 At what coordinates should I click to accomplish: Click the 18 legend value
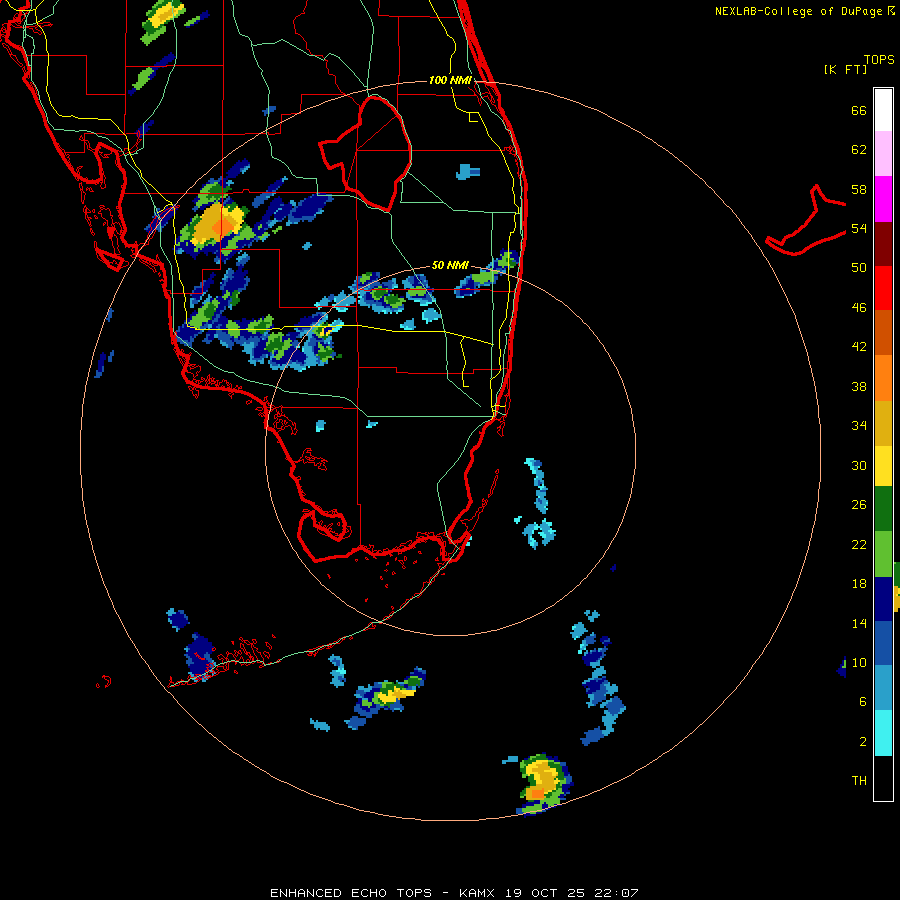(859, 584)
